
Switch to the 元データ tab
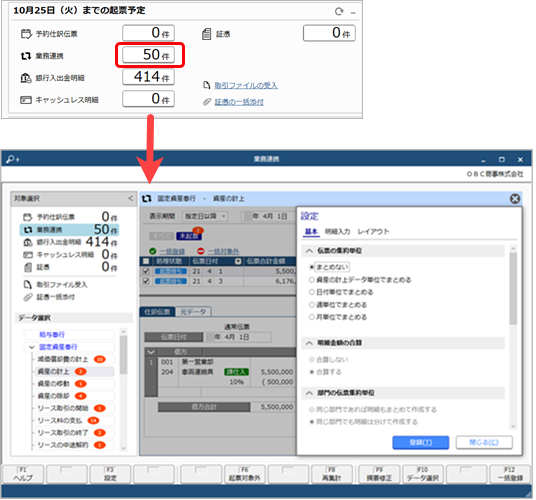pos(193,312)
